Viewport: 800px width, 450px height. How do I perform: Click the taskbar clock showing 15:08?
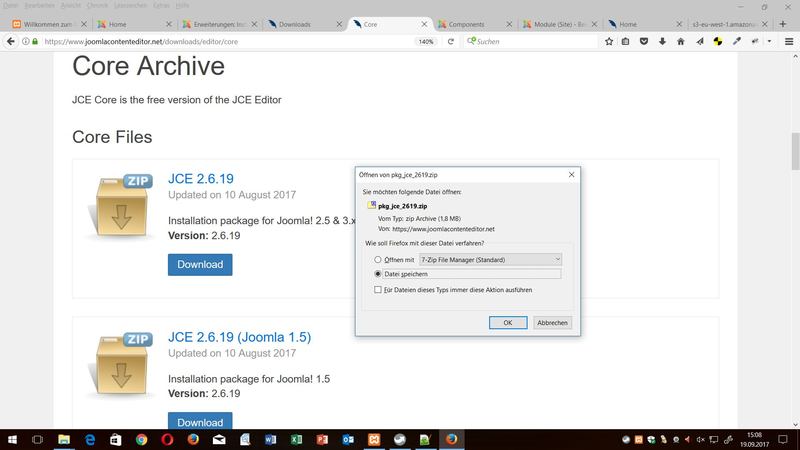(755, 439)
